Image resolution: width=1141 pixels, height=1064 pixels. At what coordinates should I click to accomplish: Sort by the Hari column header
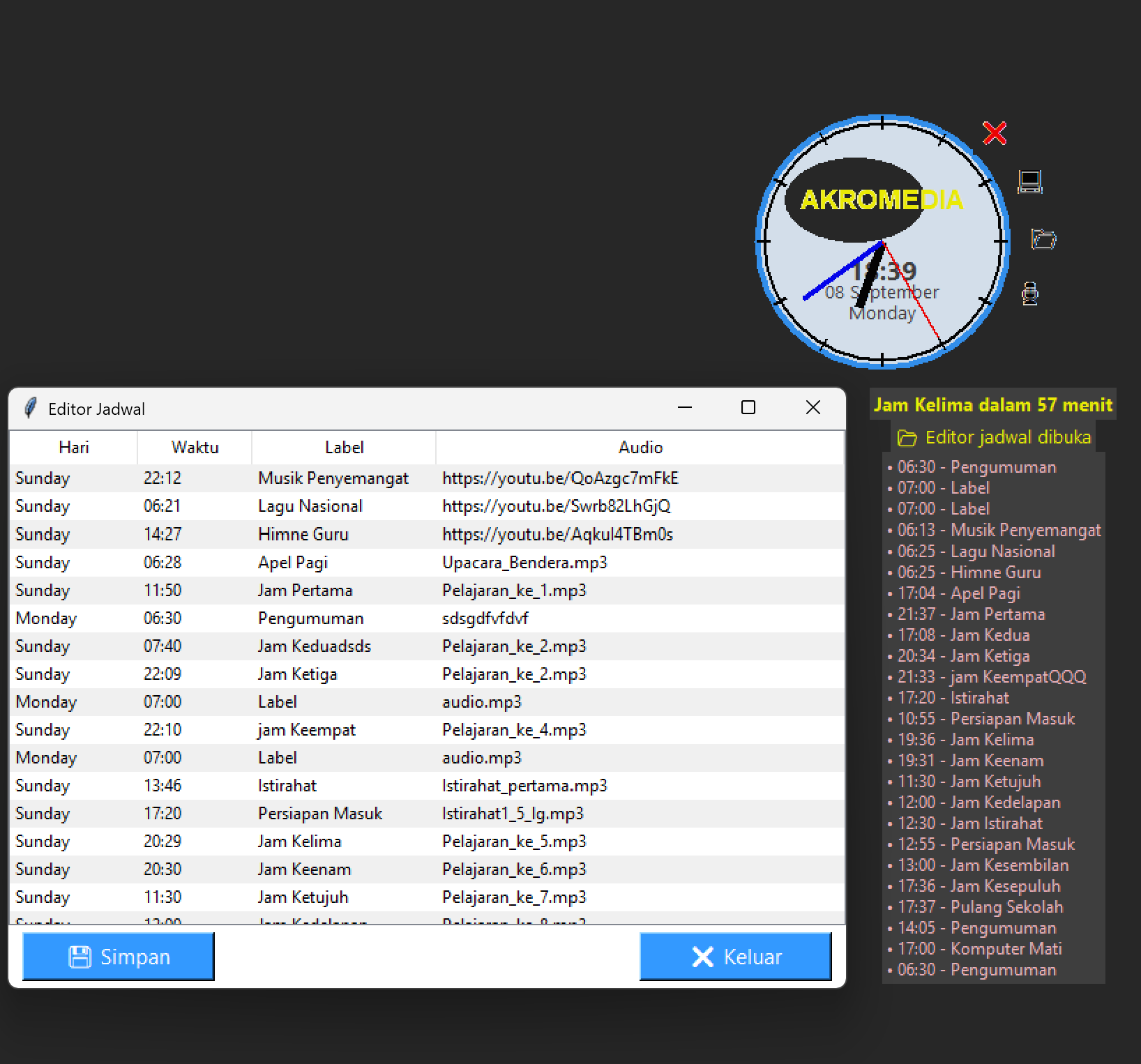coord(74,448)
